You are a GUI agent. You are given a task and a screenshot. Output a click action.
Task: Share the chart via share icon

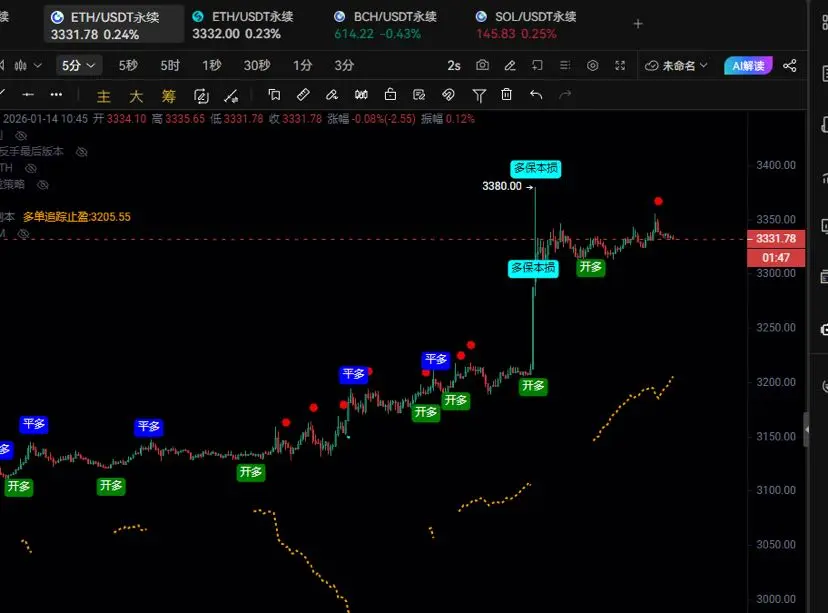[789, 65]
